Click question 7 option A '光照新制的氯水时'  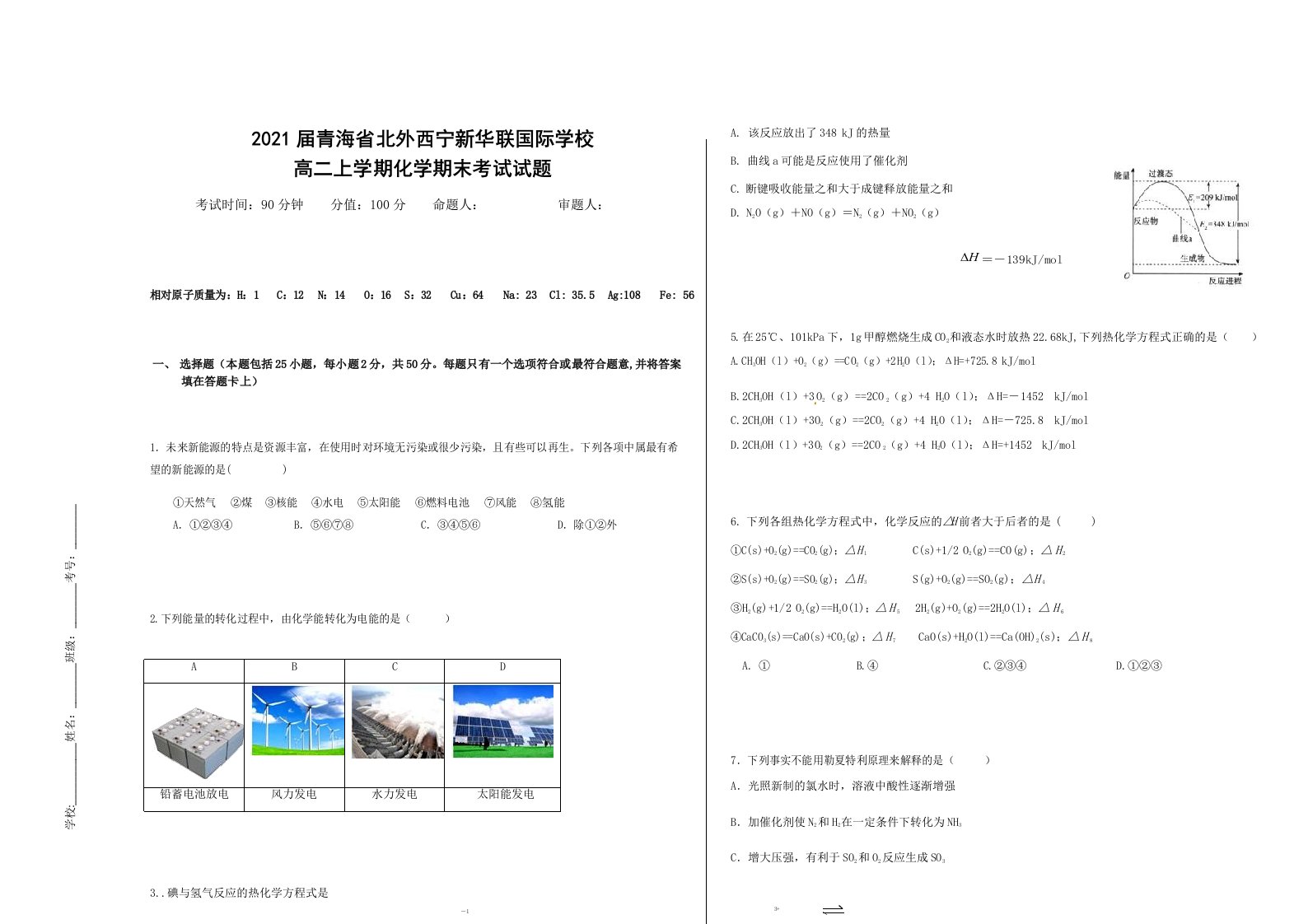tap(843, 786)
